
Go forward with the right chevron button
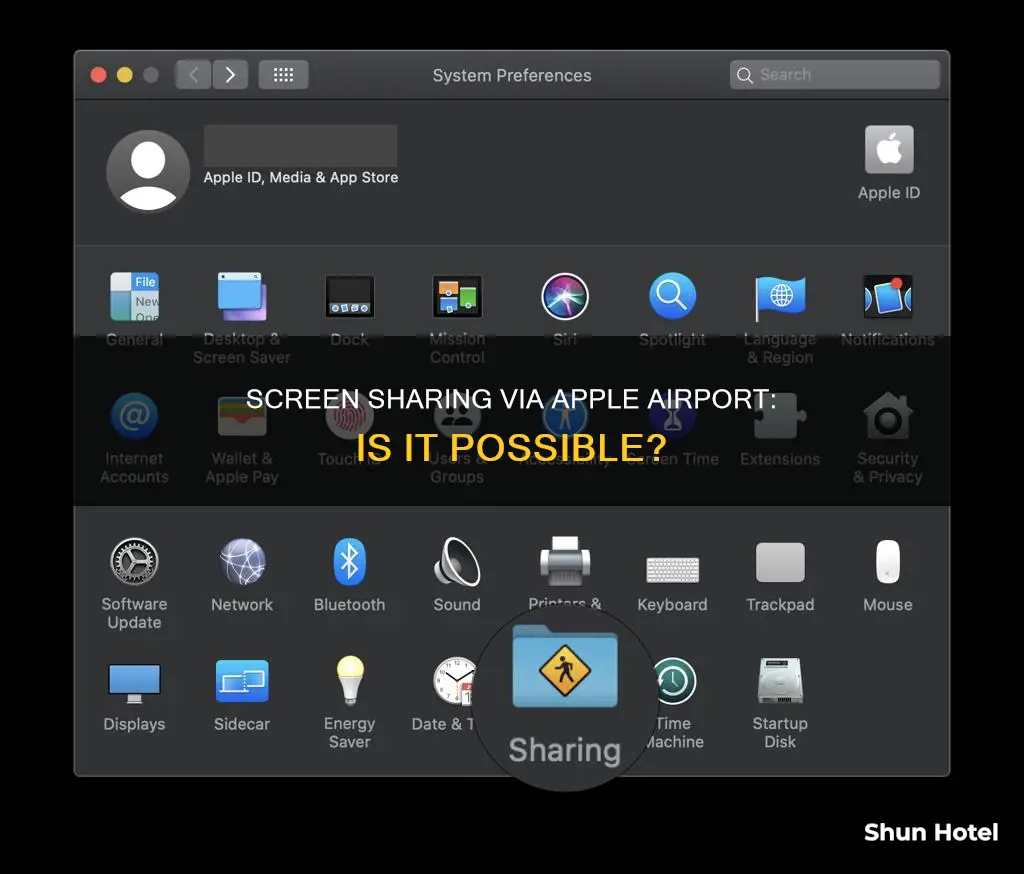(x=230, y=75)
